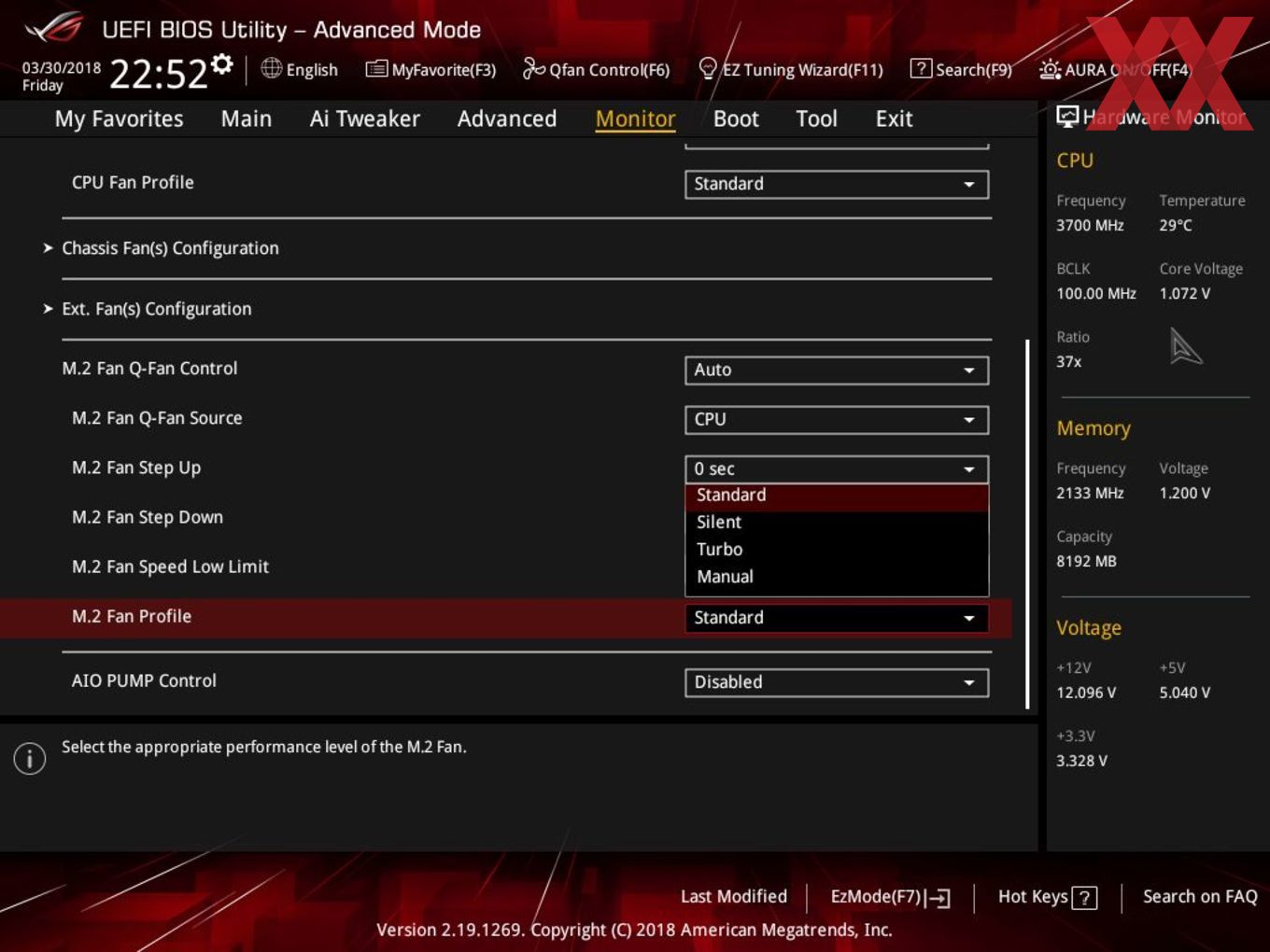The image size is (1270, 952).
Task: Open the Tool tab
Action: pyautogui.click(x=817, y=119)
